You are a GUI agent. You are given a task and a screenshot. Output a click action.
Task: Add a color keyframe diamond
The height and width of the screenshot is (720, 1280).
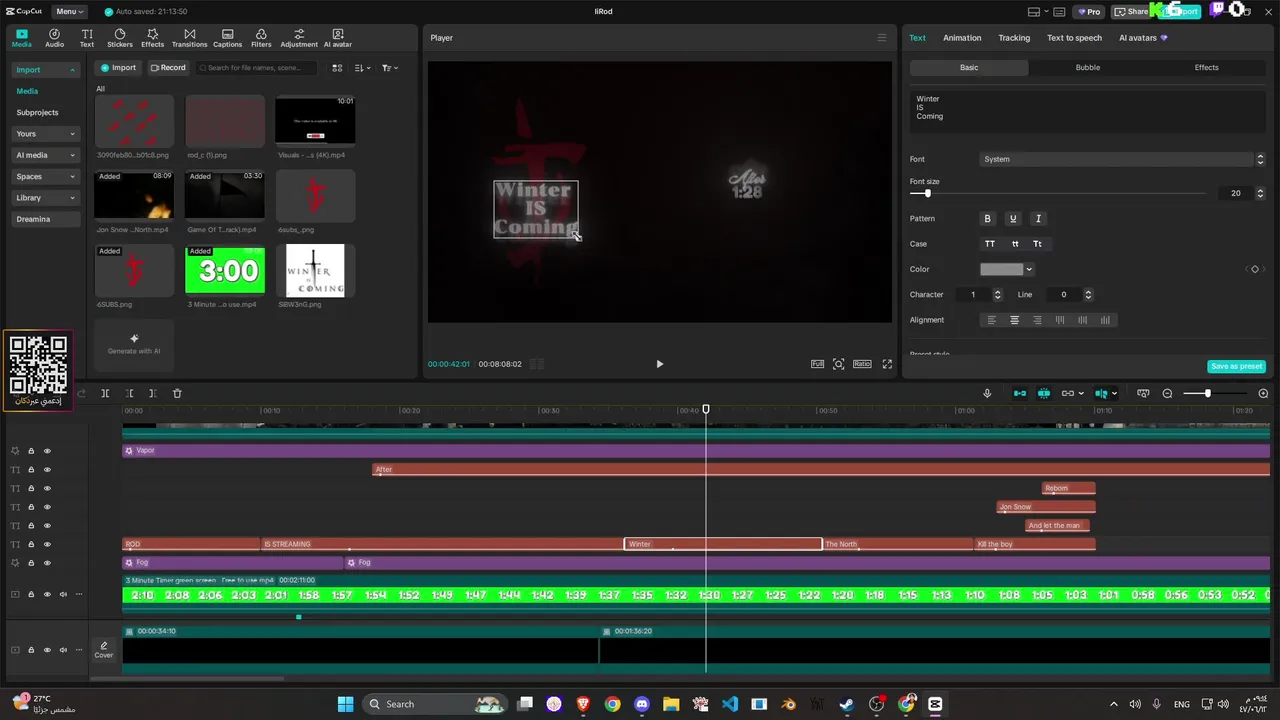[1255, 269]
